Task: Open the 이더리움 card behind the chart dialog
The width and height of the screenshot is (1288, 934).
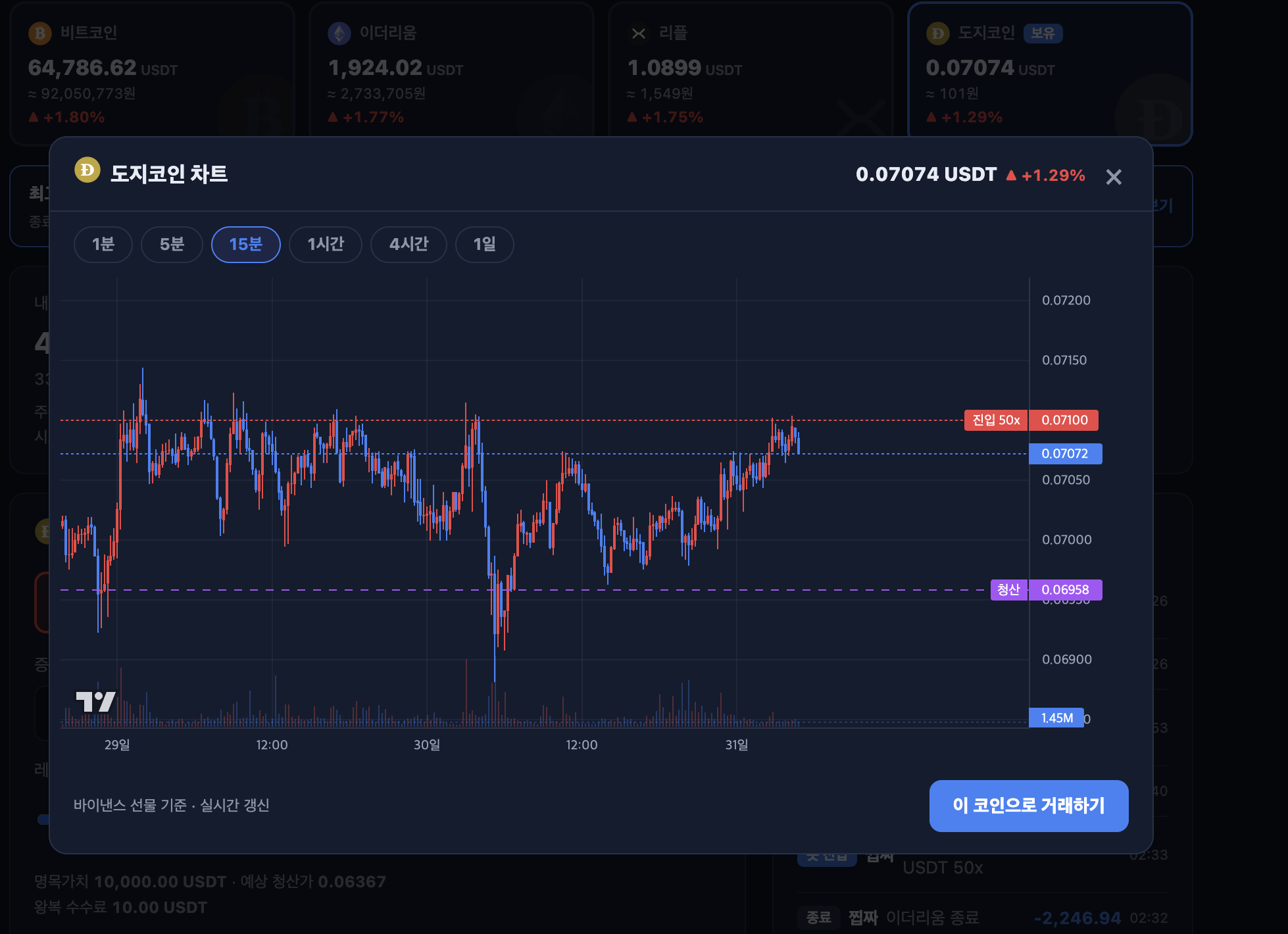Action: (451, 73)
